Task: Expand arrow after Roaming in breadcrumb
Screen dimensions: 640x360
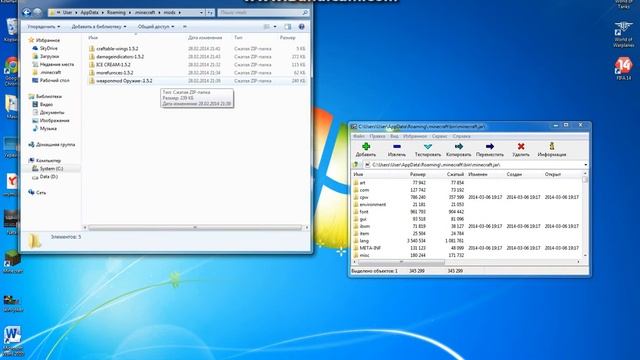Action: (x=129, y=13)
